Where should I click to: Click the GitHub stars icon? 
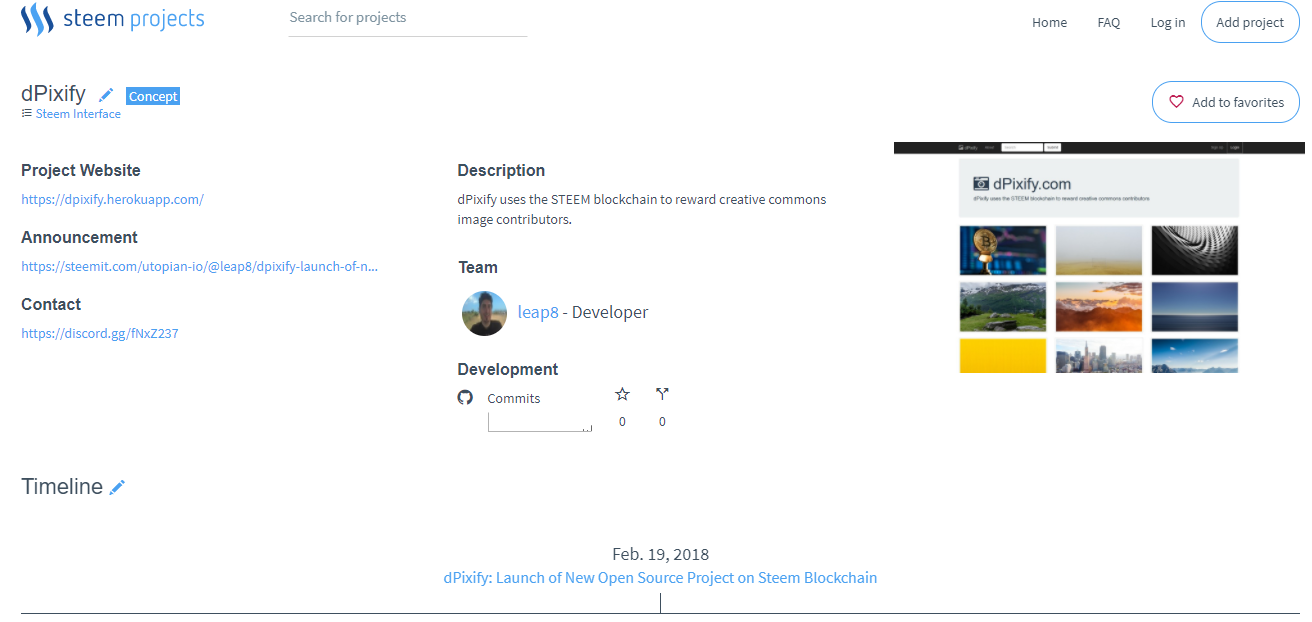point(622,395)
